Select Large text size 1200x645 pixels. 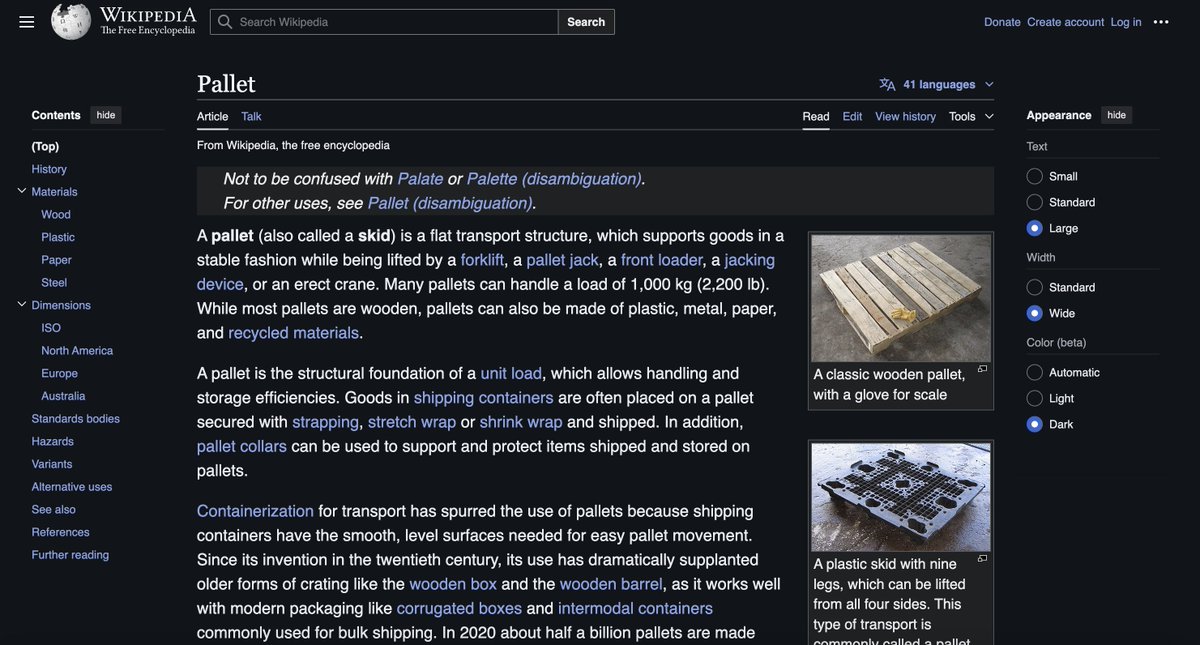[1035, 228]
